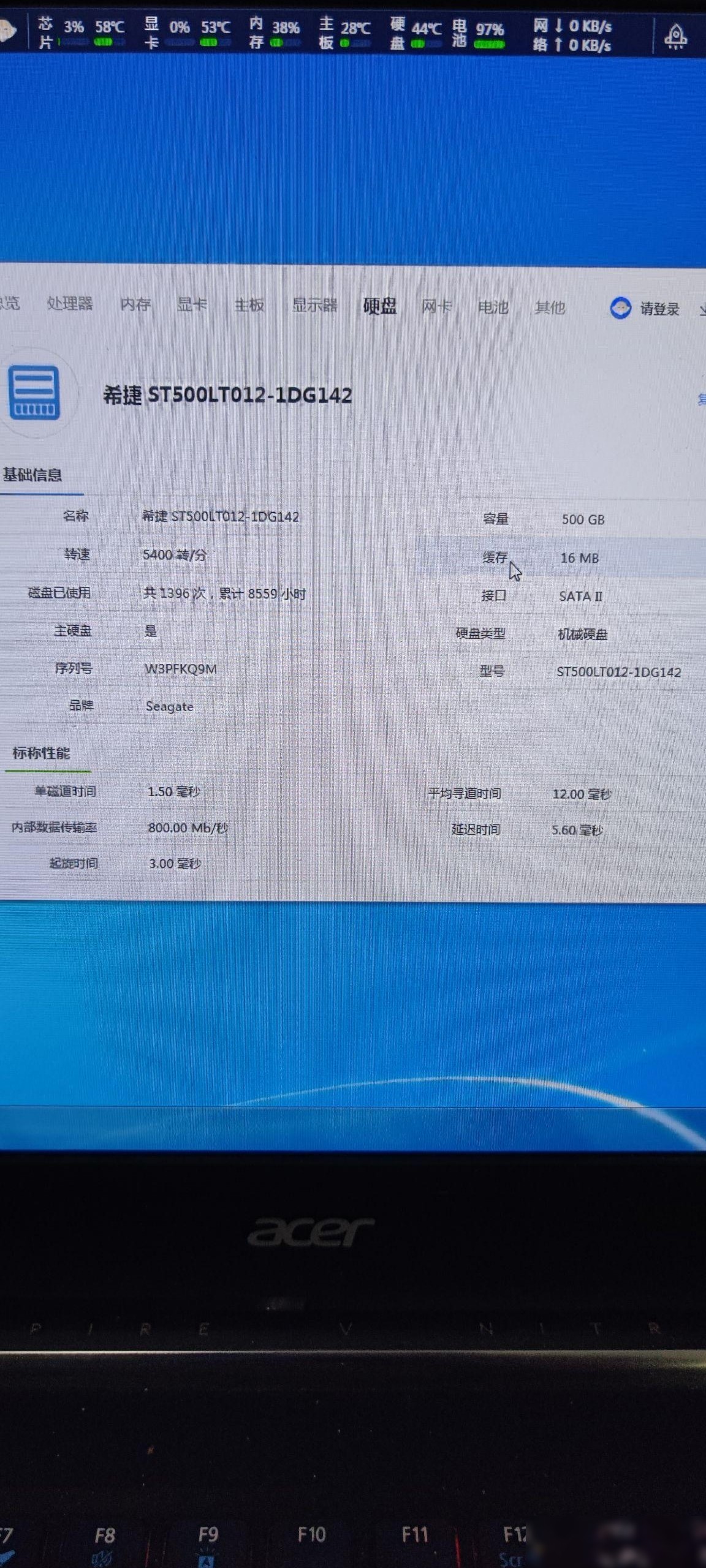Click the 内存 memory 38% indicator
The width and height of the screenshot is (706, 1568).
point(275,33)
